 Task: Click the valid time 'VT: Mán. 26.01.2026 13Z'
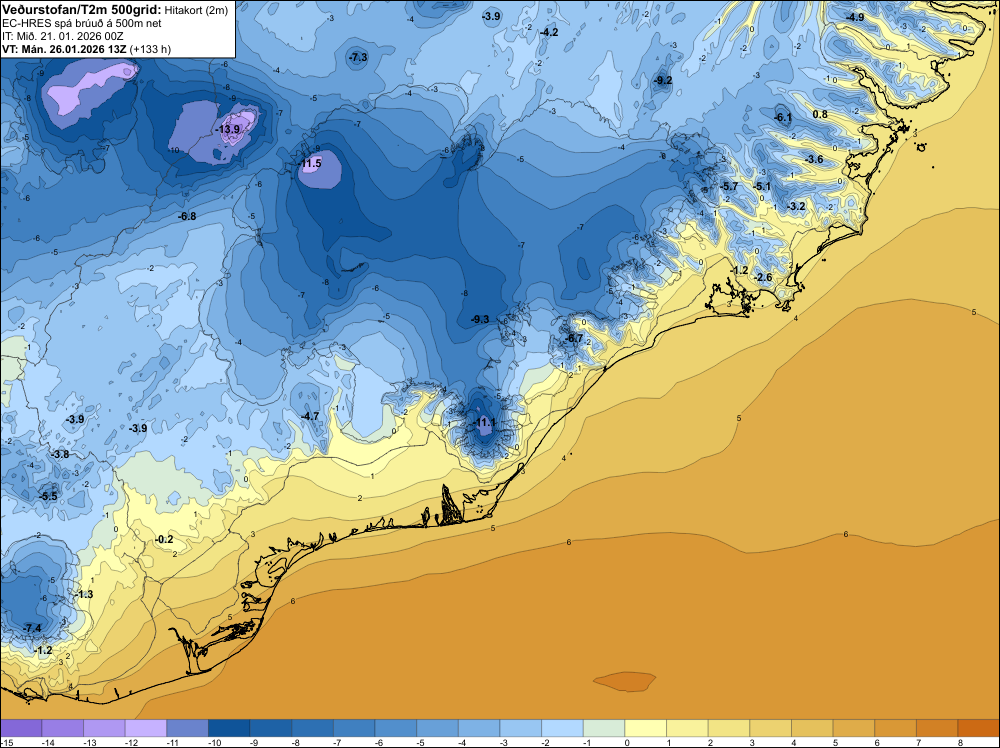[64, 49]
